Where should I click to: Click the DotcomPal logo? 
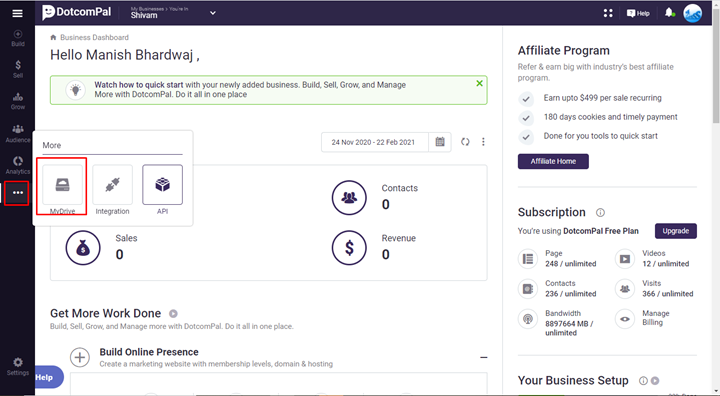pos(76,12)
